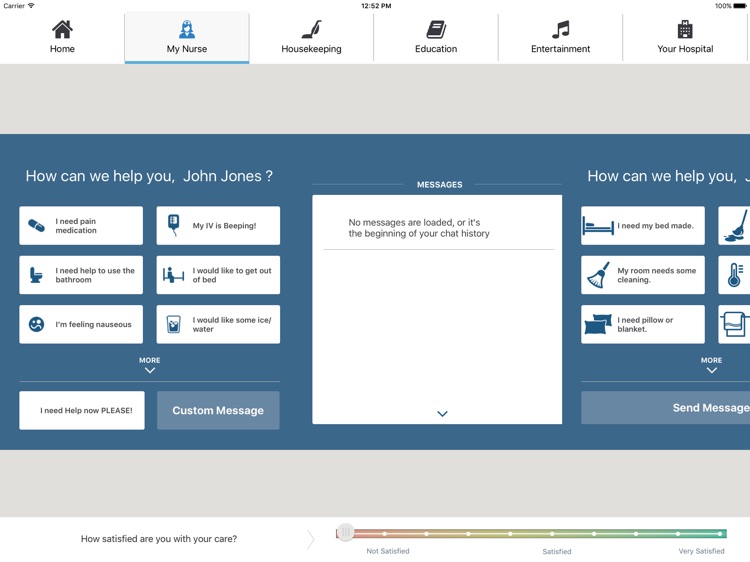The height and width of the screenshot is (562, 750).
Task: Go to the Entertainment tab
Action: pyautogui.click(x=561, y=38)
